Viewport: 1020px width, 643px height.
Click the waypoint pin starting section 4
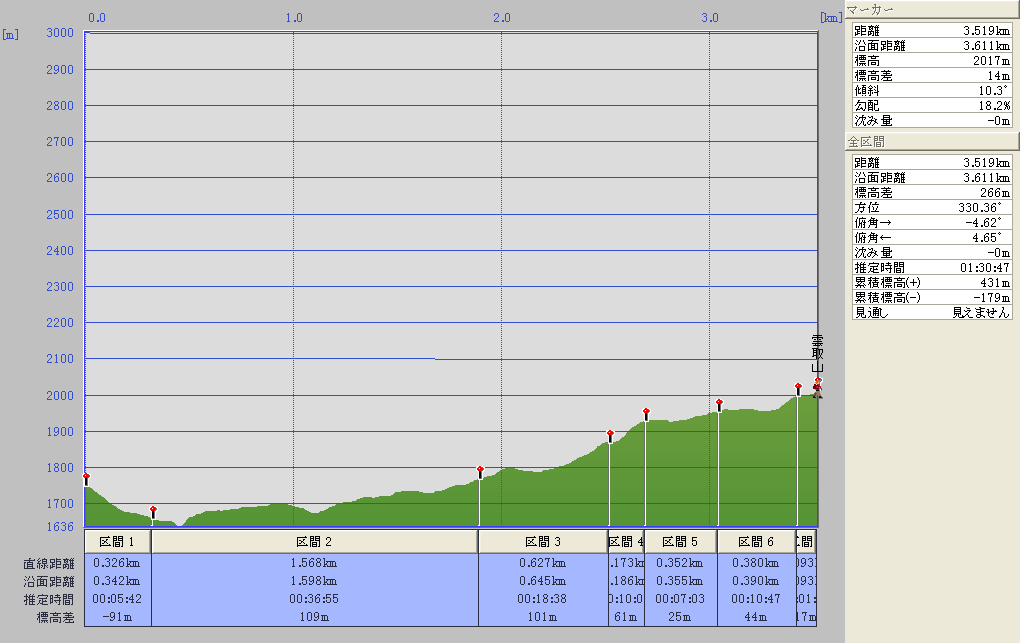point(610,434)
